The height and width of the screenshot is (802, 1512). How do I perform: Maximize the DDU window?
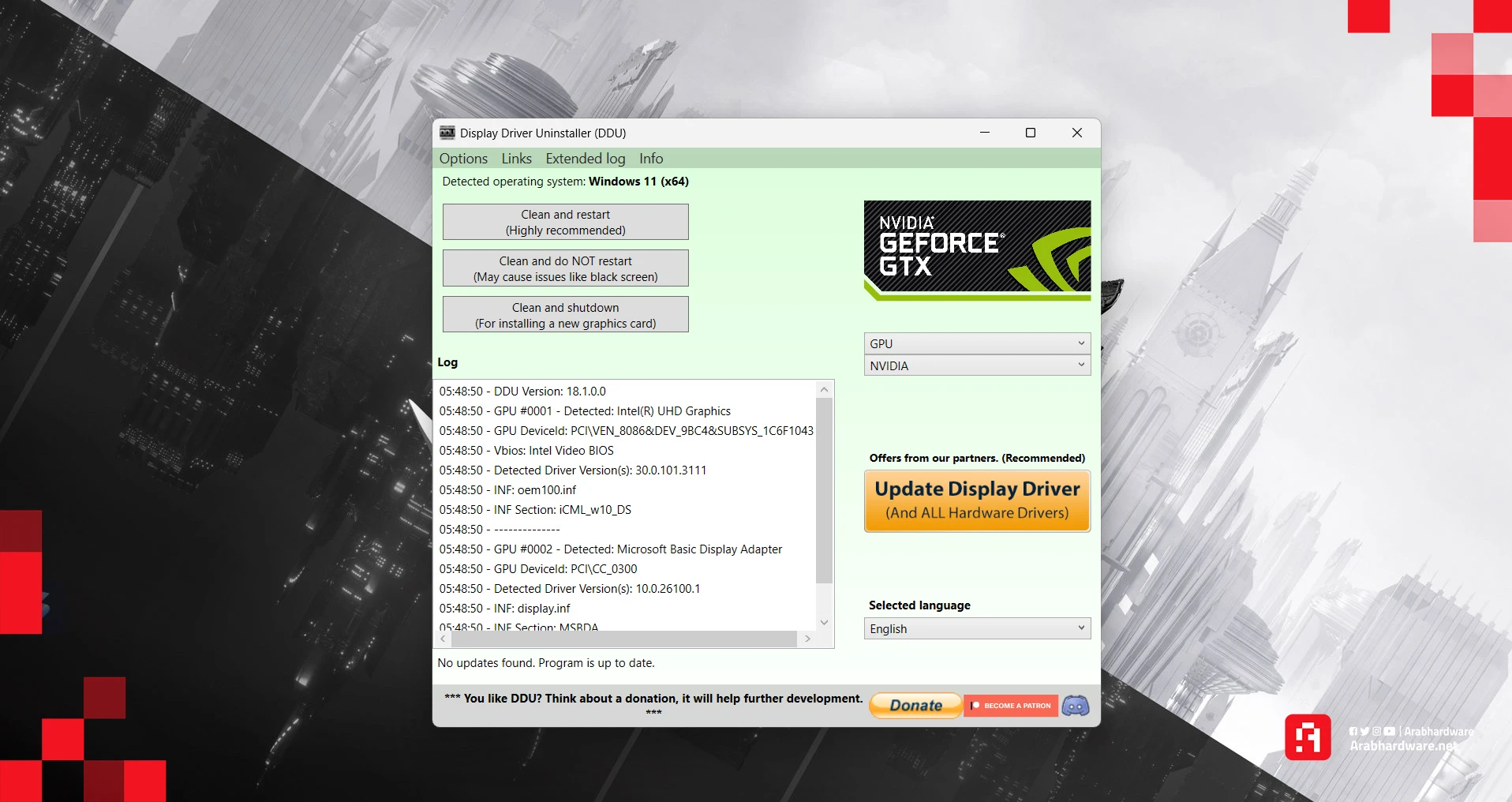(1031, 133)
